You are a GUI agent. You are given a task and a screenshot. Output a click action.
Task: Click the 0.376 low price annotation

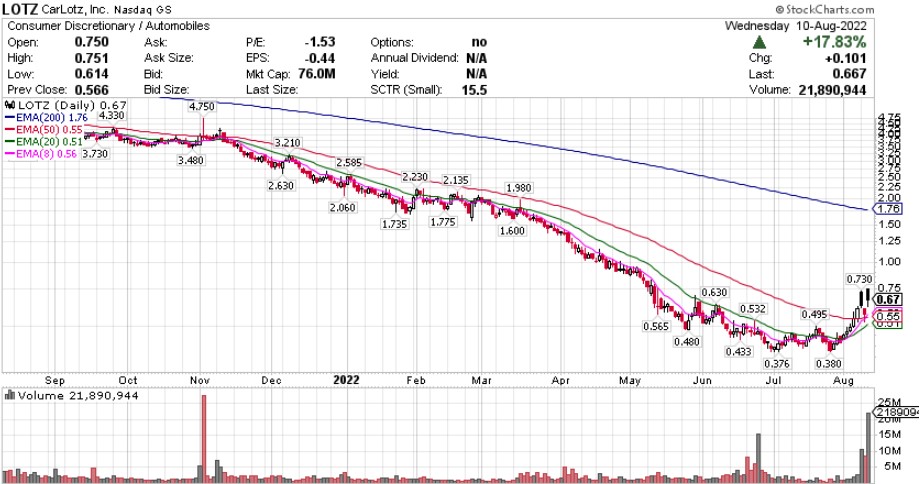777,363
